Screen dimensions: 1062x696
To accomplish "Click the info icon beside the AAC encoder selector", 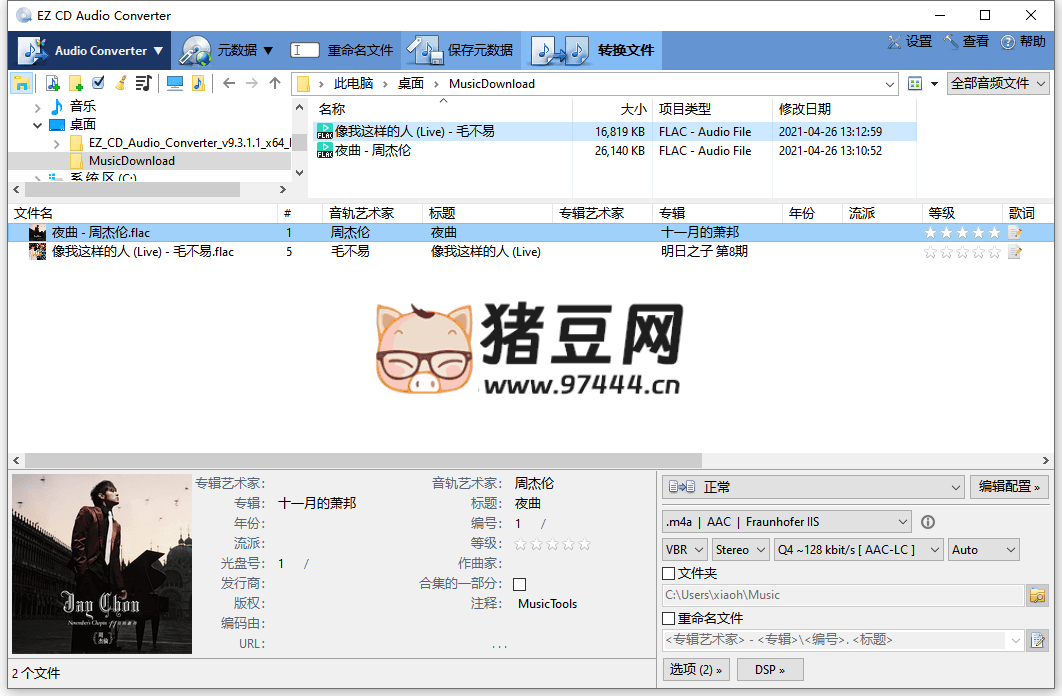I will click(929, 521).
